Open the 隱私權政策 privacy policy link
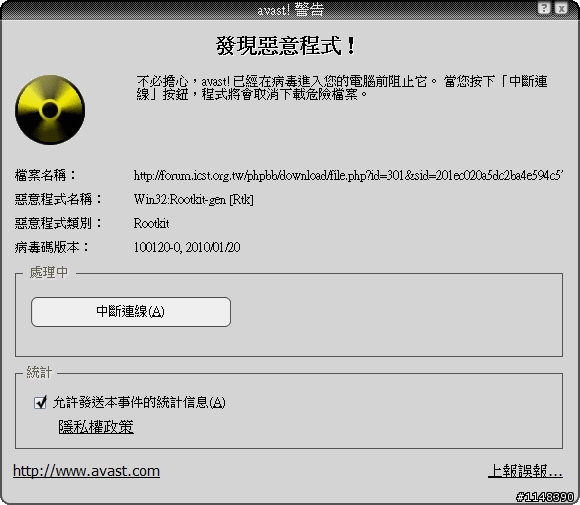Viewport: 580px width, 505px height. pos(96,427)
